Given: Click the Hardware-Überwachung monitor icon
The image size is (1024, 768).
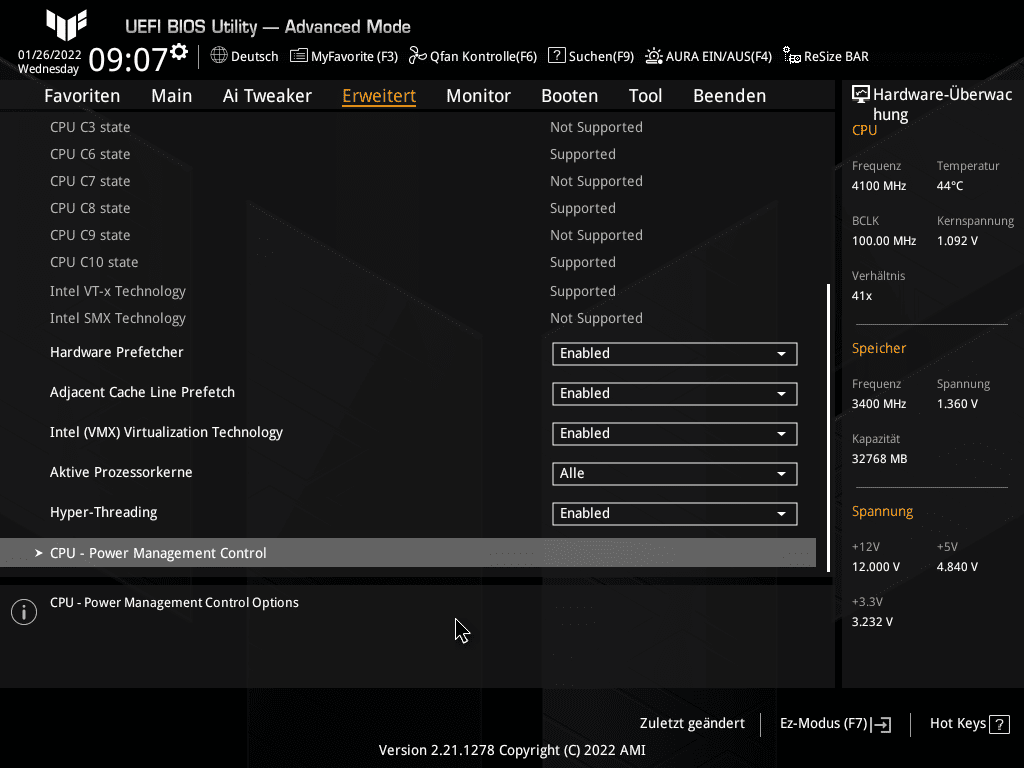Looking at the screenshot, I should pos(861,95).
